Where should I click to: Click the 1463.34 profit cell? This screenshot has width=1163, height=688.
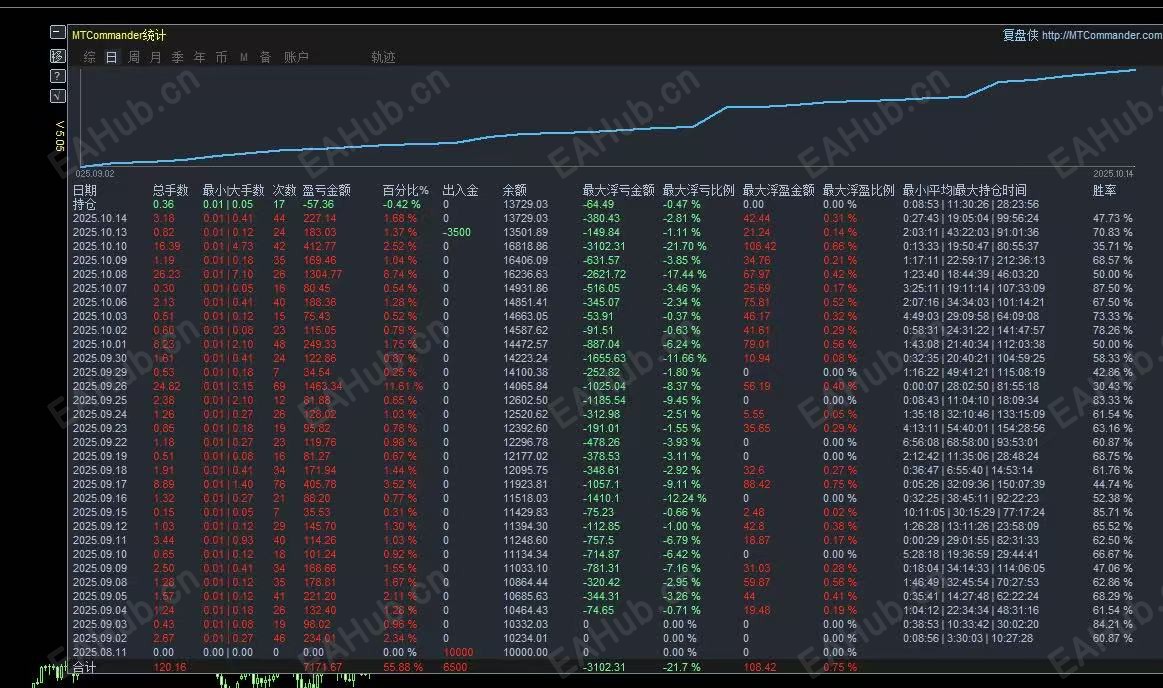pos(323,386)
